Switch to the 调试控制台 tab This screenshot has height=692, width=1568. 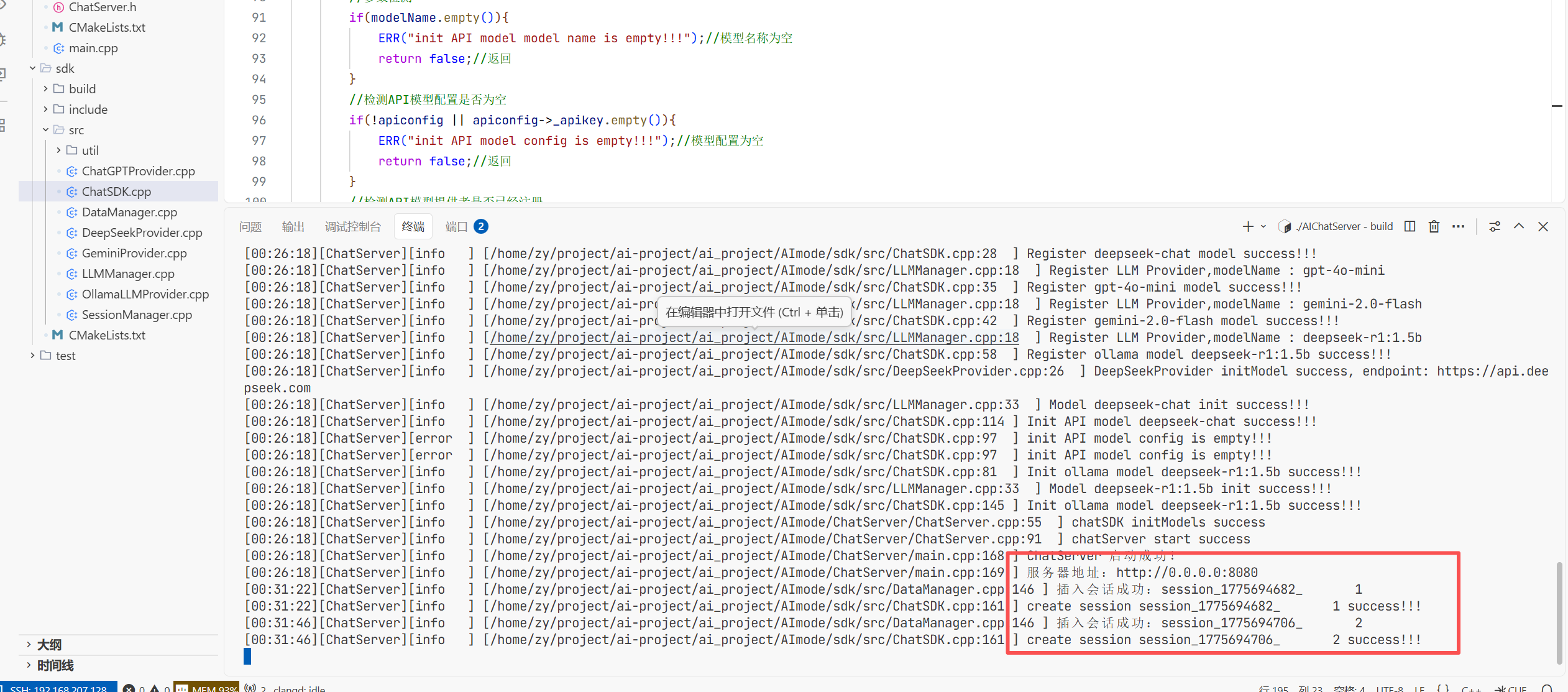point(352,226)
